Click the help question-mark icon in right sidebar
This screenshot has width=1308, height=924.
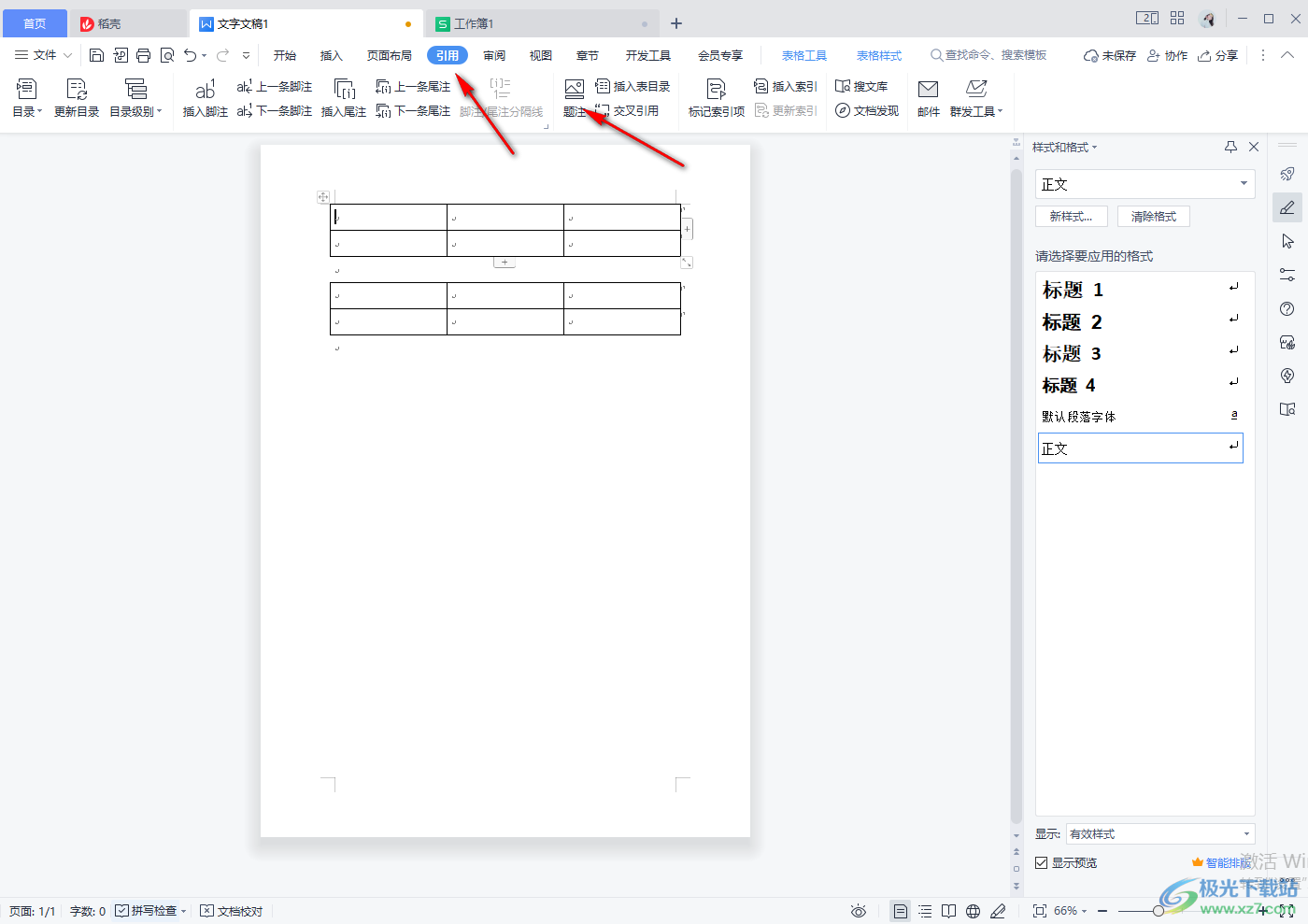[1287, 308]
